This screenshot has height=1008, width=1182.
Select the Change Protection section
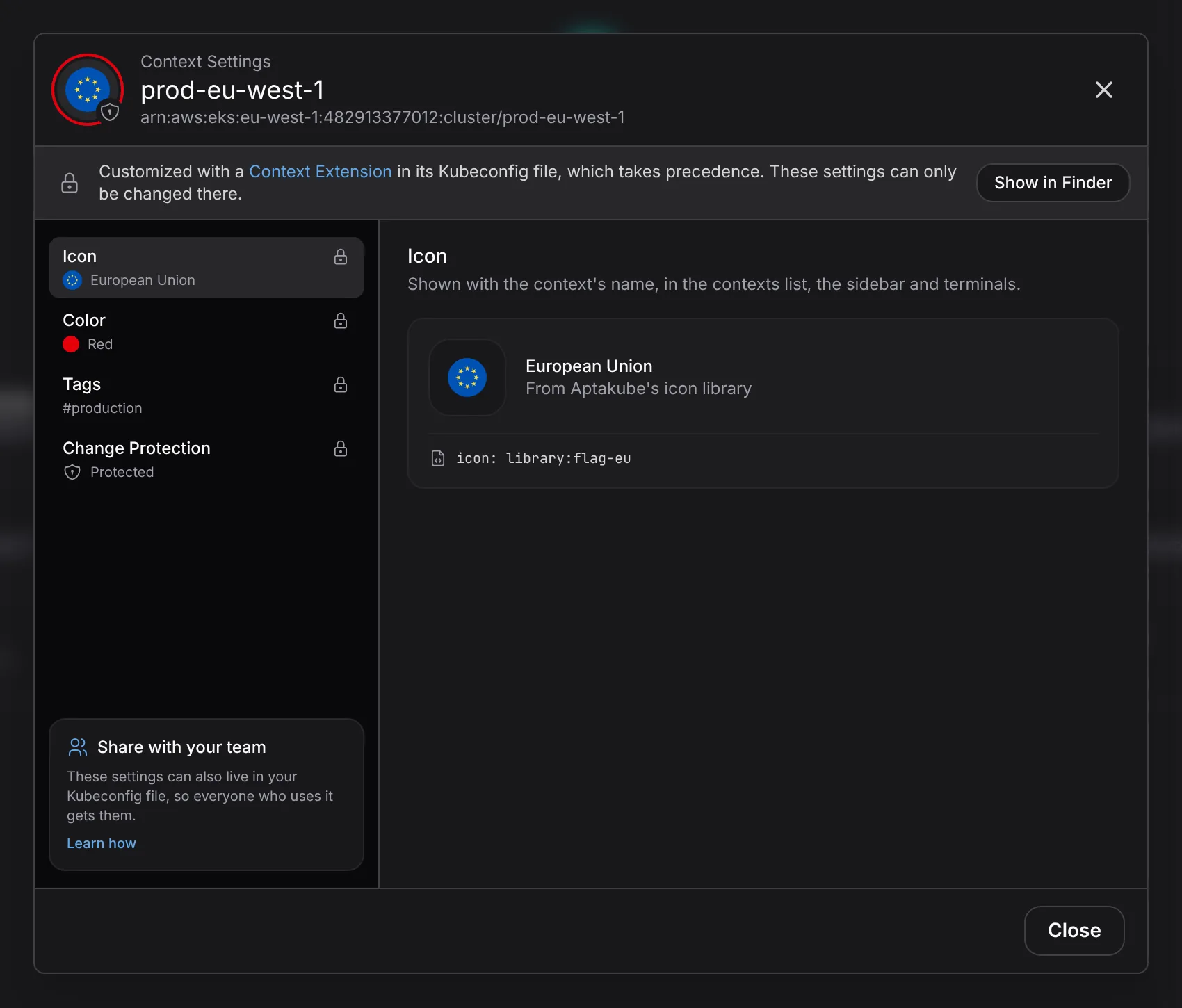[x=207, y=460]
